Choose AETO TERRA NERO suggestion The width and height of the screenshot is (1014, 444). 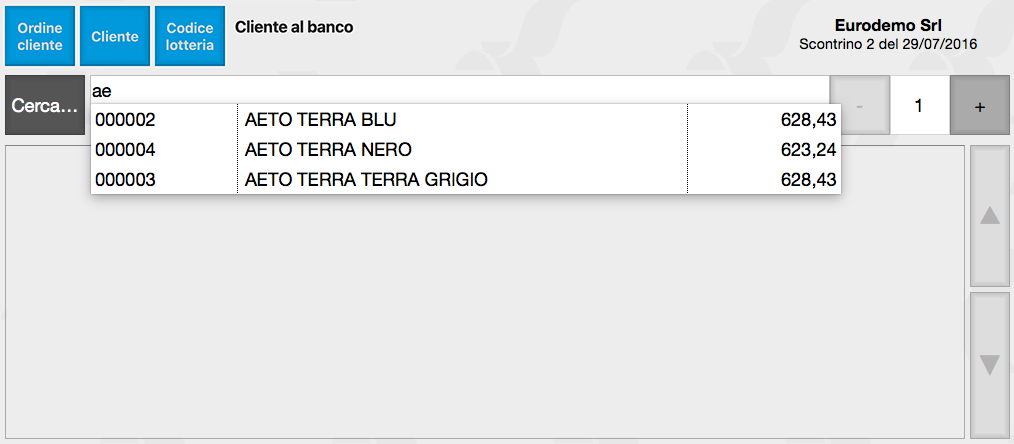pos(328,150)
